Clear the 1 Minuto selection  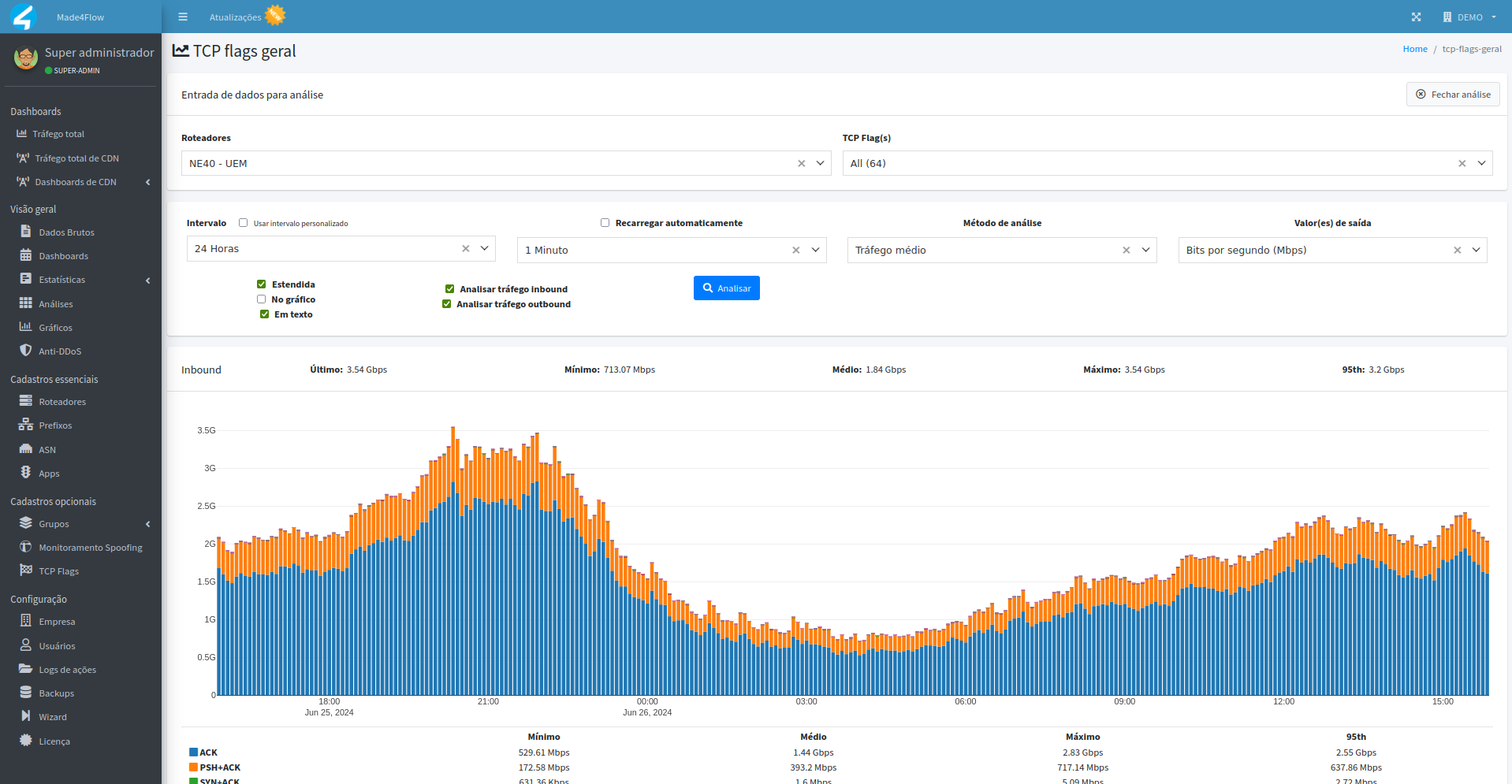coord(796,250)
